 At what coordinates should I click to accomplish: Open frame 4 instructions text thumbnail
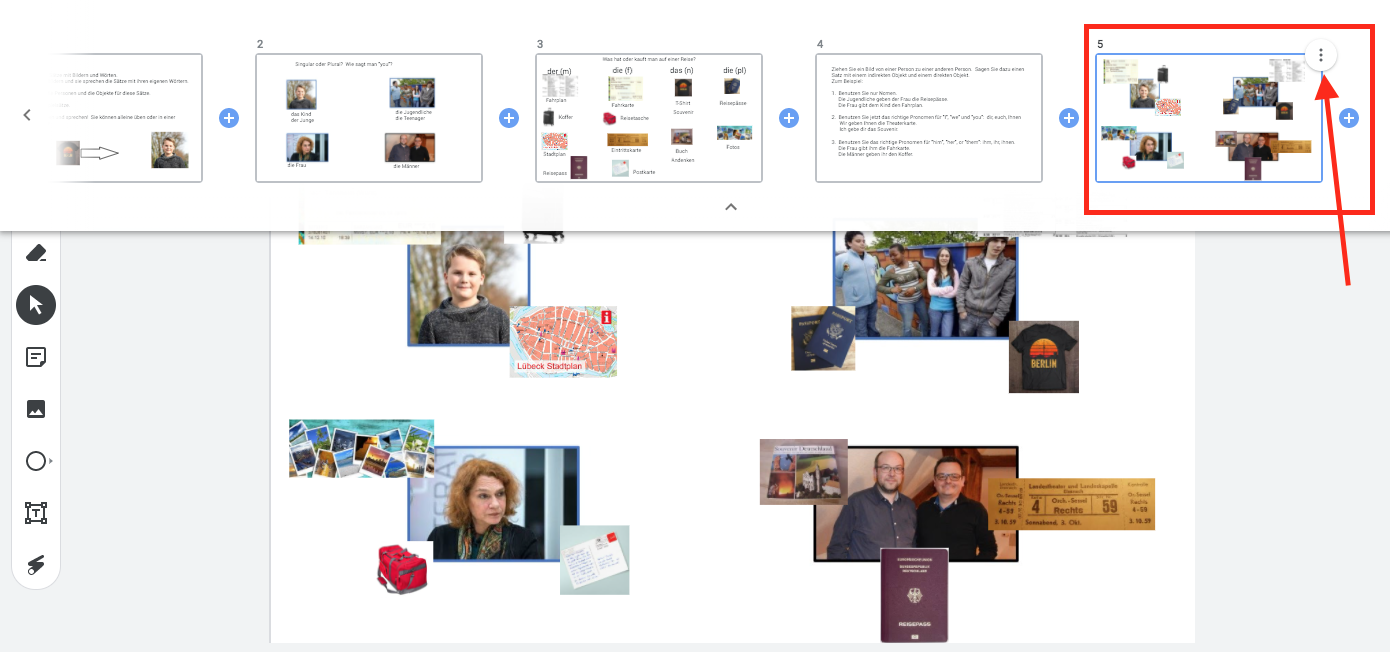click(x=929, y=118)
